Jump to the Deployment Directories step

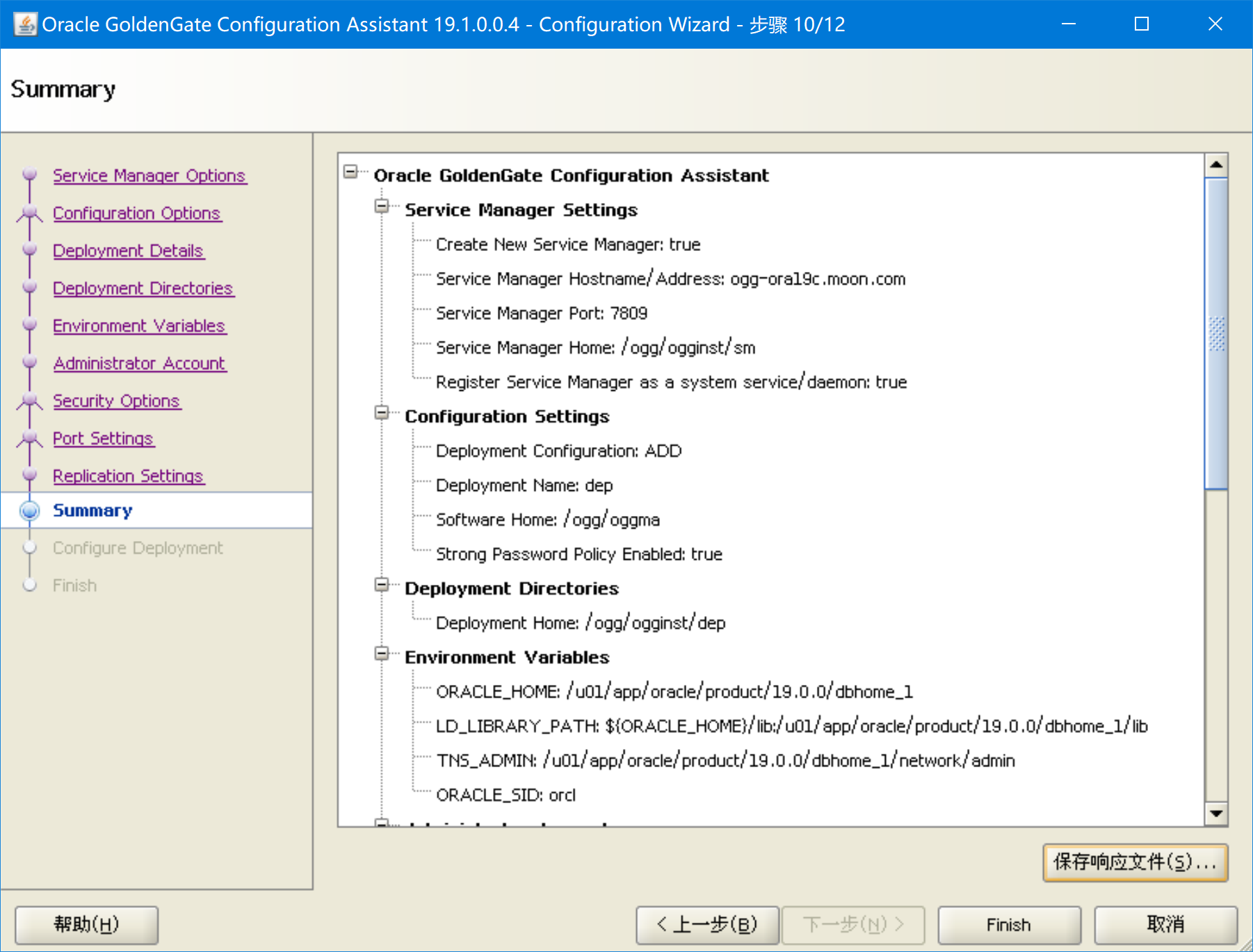143,288
